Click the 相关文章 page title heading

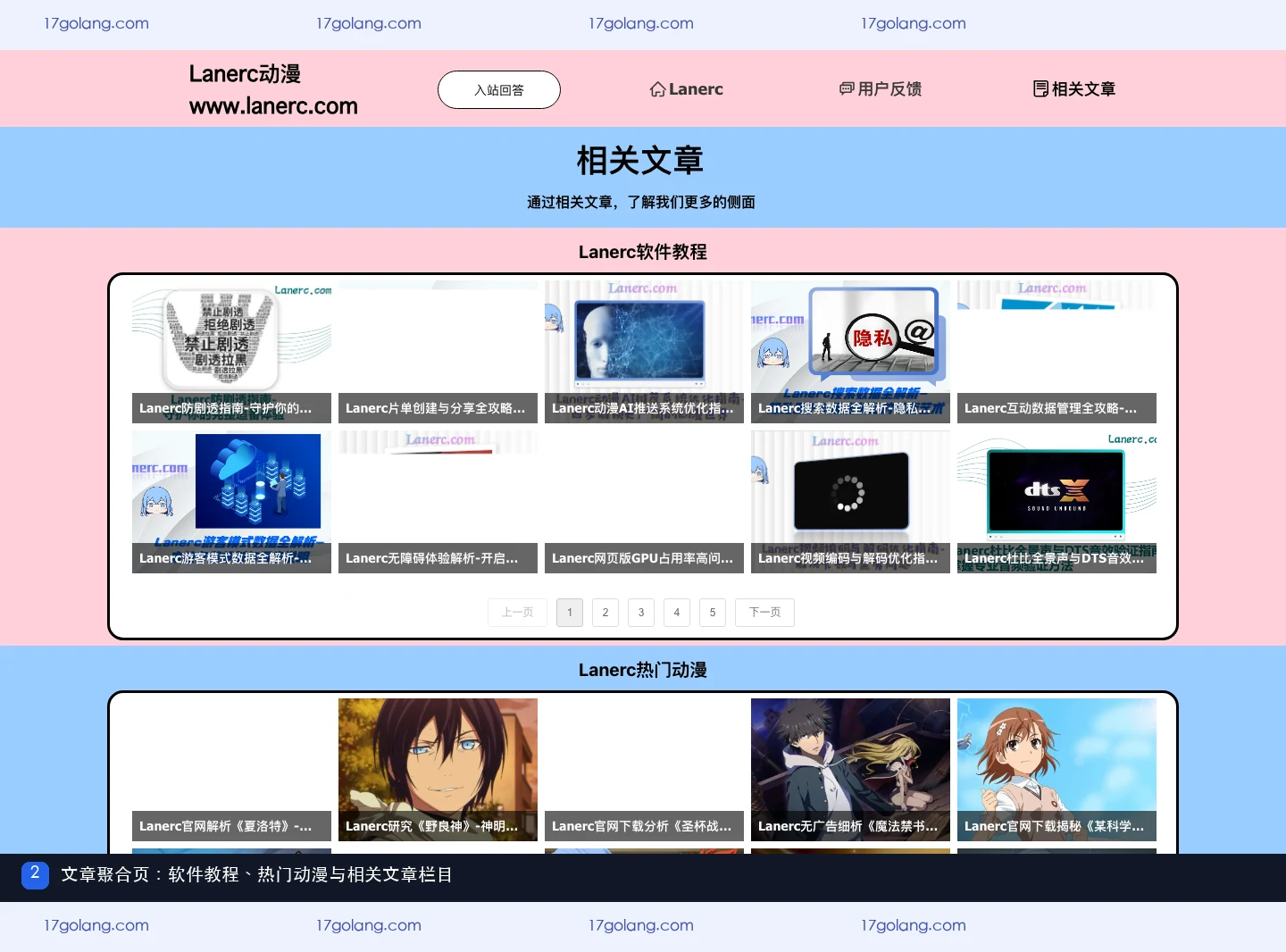point(640,161)
